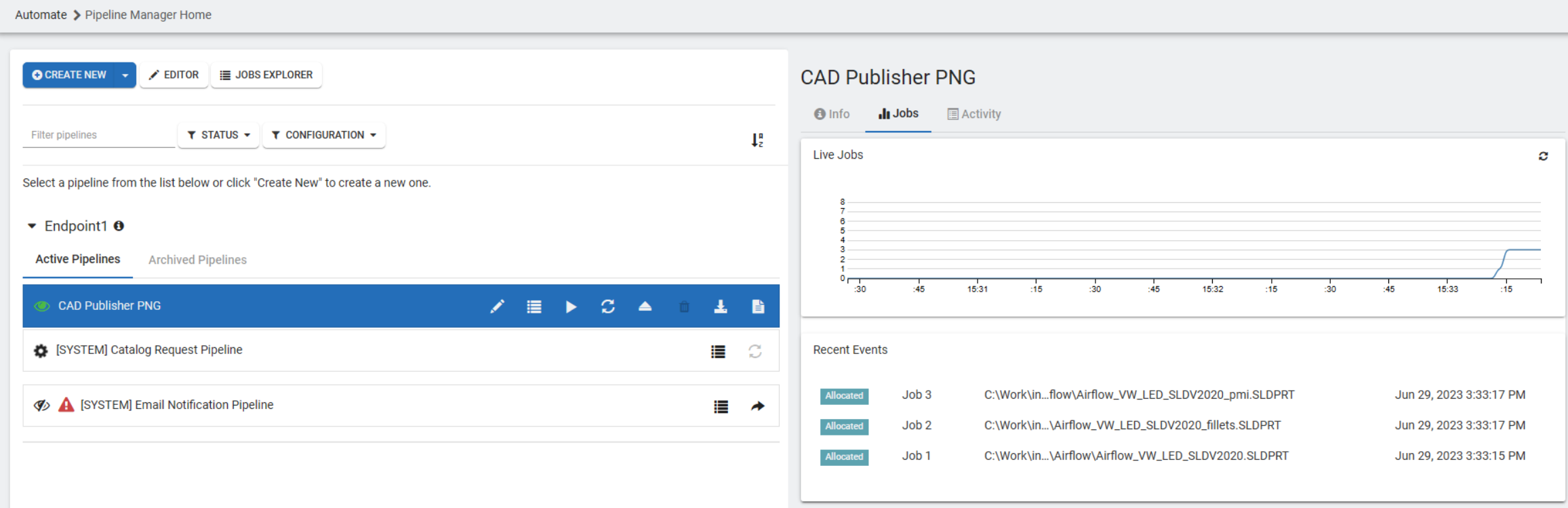Open the Activity tab
The height and width of the screenshot is (508, 1568).
974,114
